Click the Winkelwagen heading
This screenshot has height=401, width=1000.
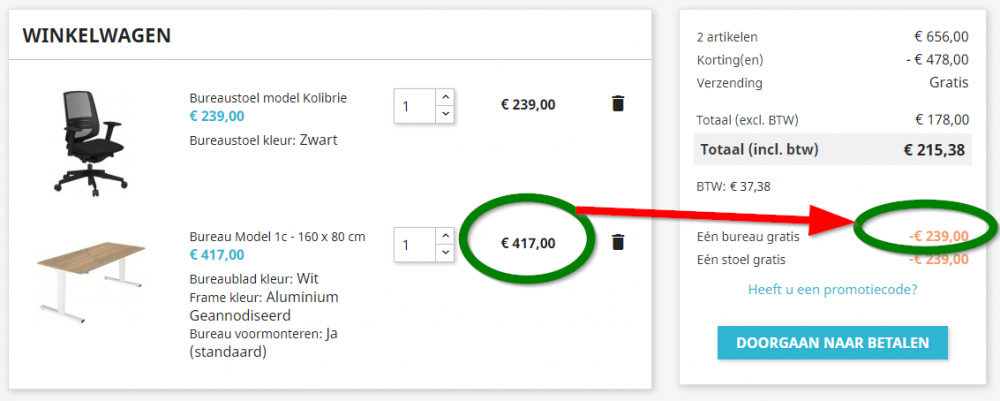tap(96, 36)
